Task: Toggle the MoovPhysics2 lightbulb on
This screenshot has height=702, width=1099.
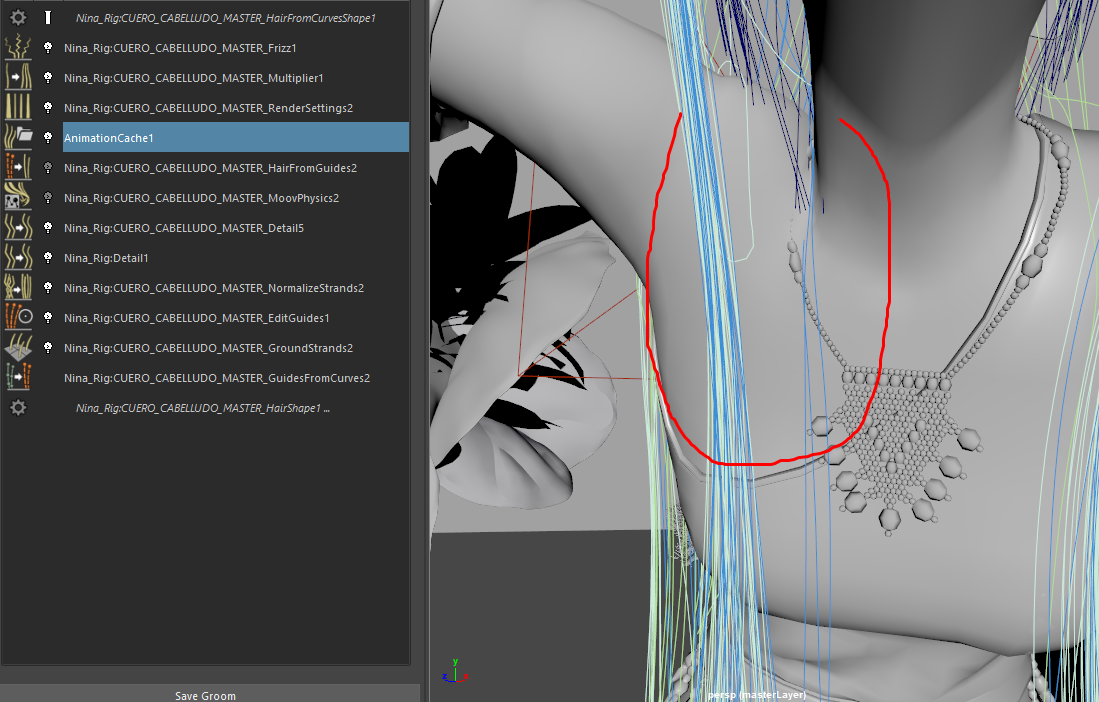Action: [47, 197]
